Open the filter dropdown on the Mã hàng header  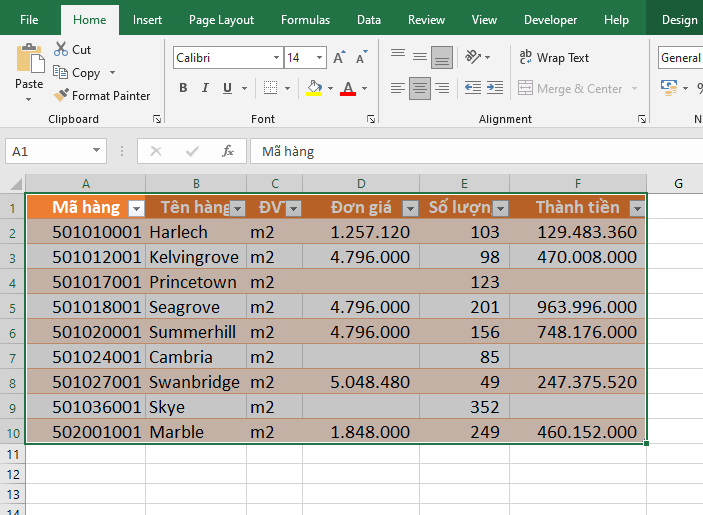coord(137,209)
